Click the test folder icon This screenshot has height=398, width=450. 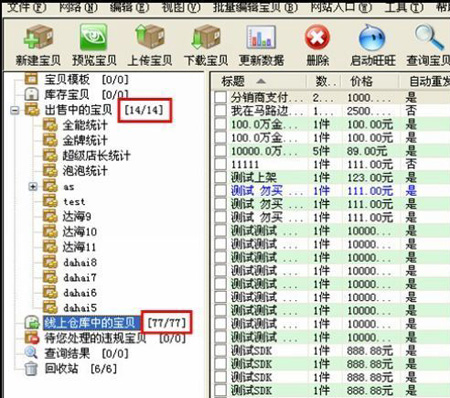[x=50, y=202]
